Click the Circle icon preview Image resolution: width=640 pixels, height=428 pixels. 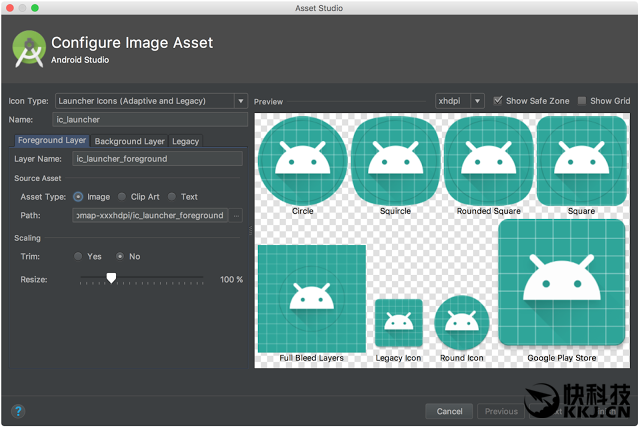(302, 160)
